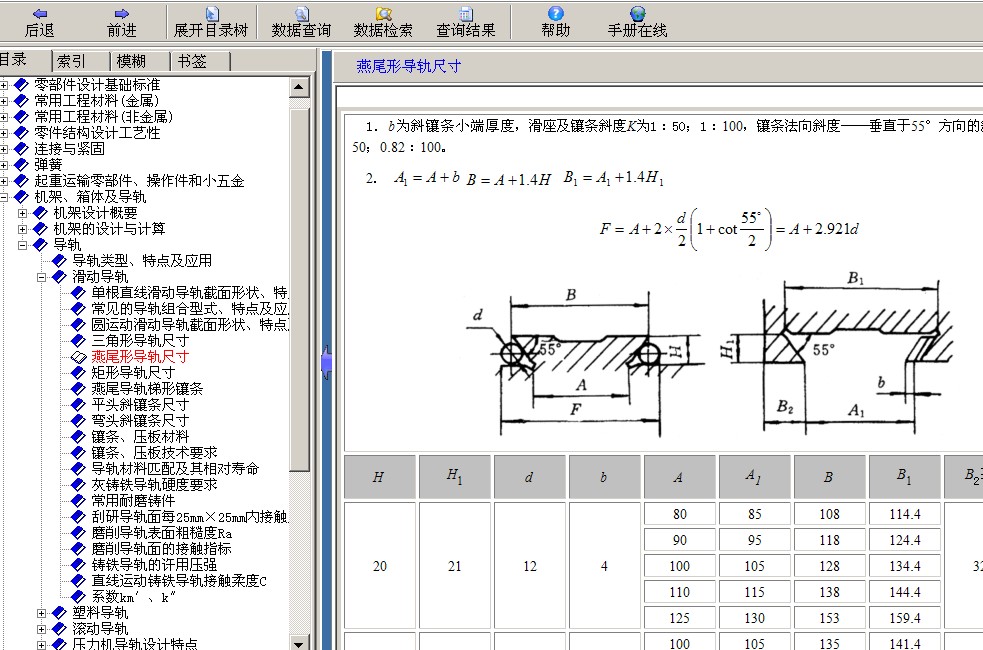Click the book icon beside 矩形导轨尺寸
This screenshot has width=983, height=650.
(78, 372)
